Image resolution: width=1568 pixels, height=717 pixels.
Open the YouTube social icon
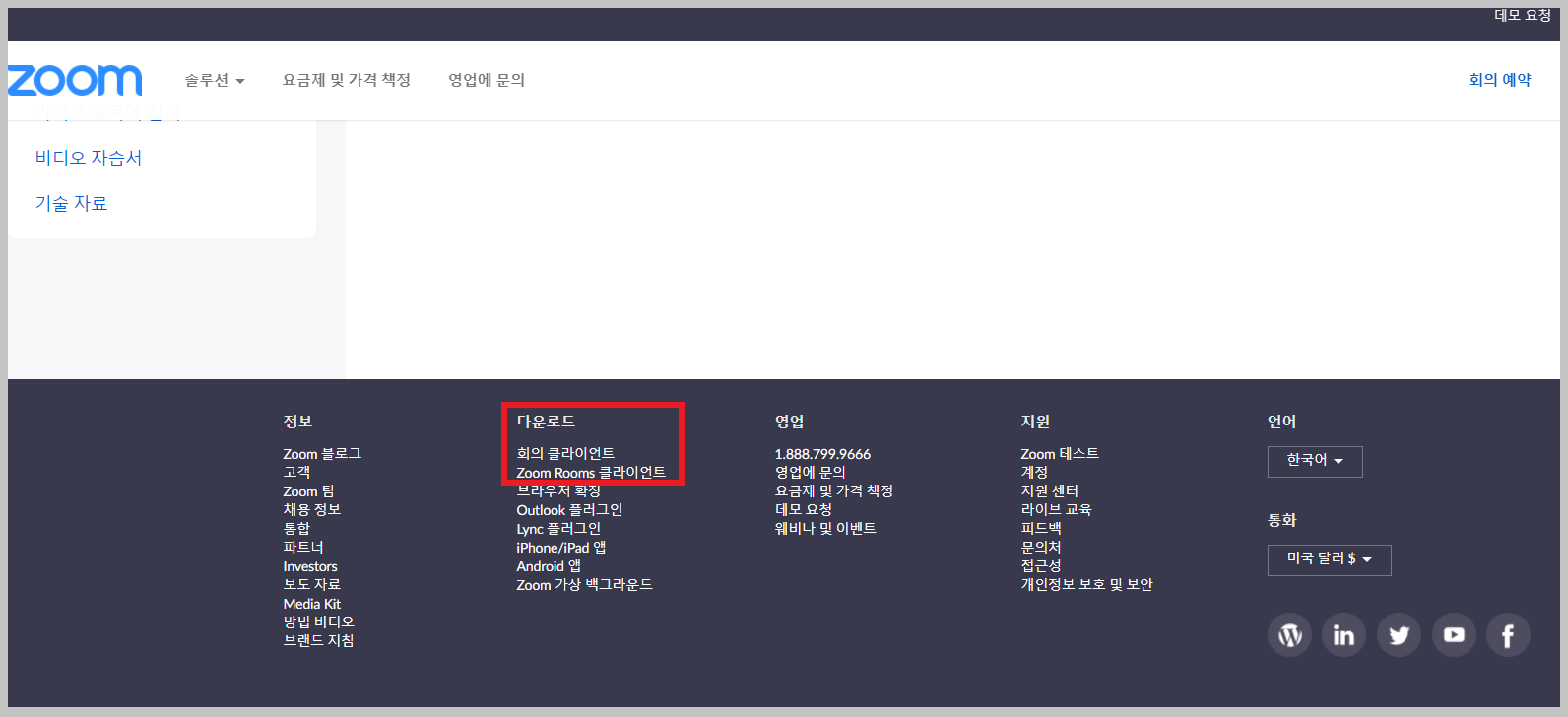1454,635
